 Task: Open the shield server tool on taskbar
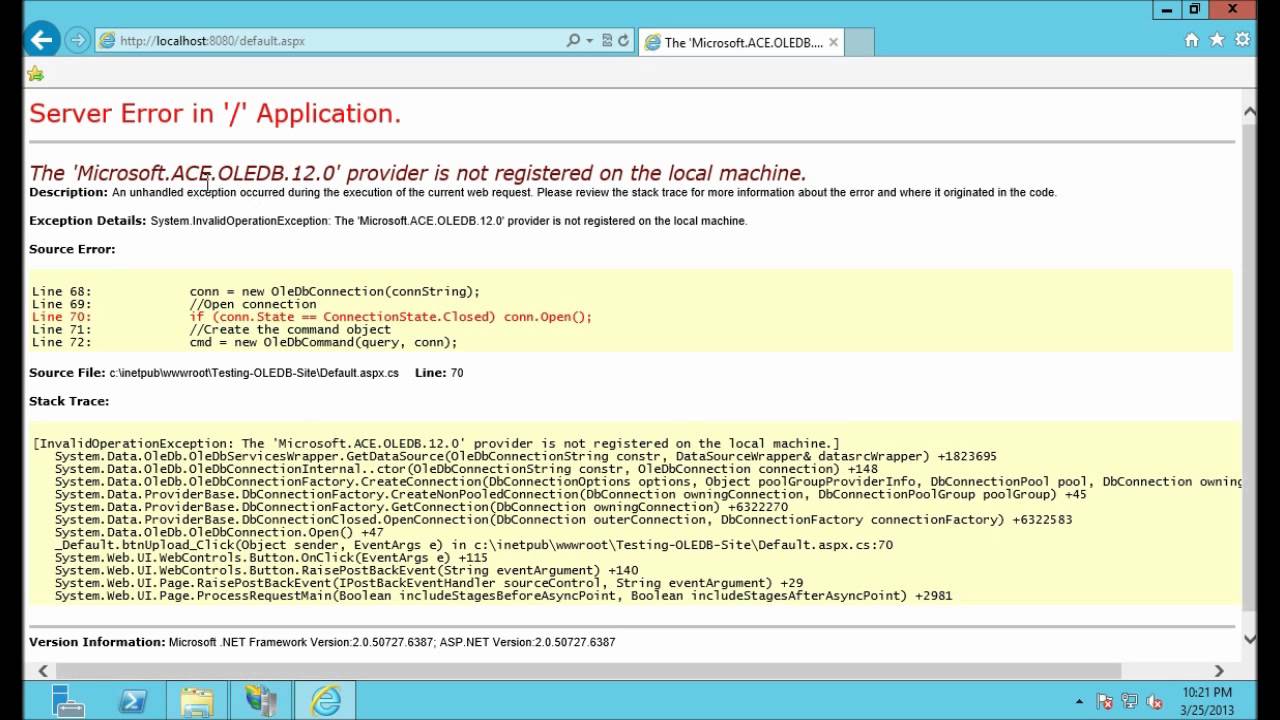(261, 701)
